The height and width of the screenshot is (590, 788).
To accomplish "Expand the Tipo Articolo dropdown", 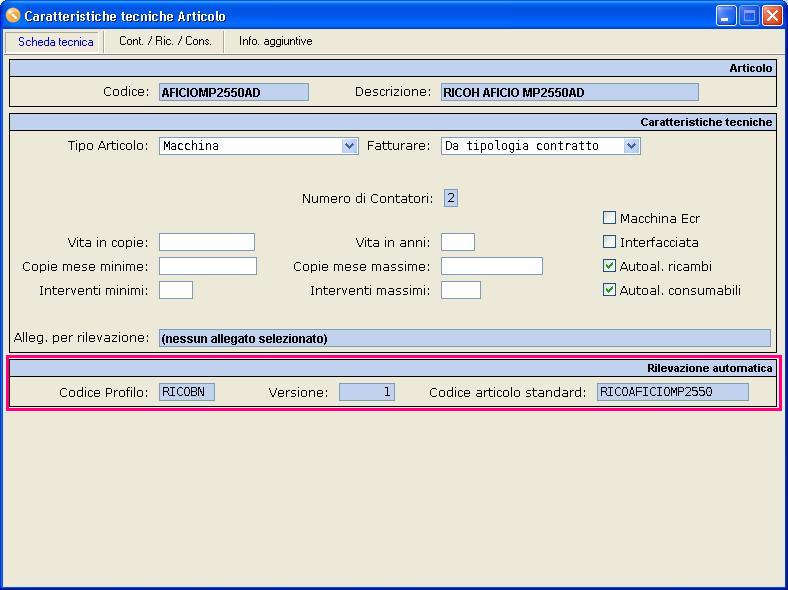I will click(349, 146).
